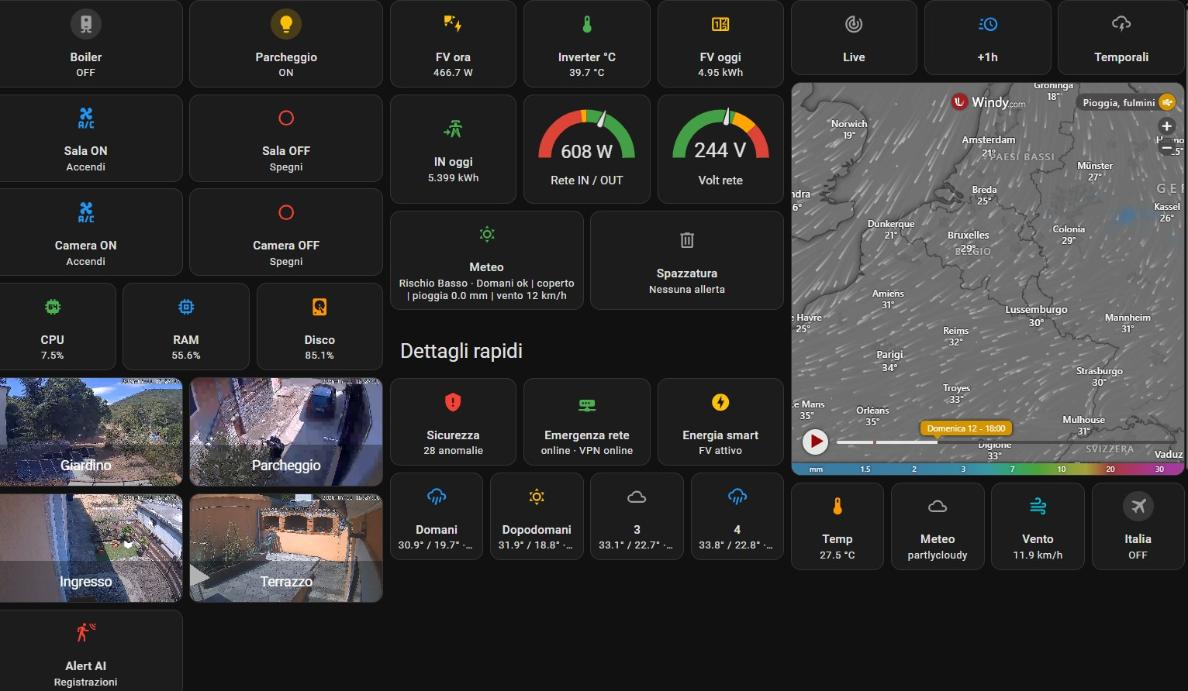Turn on Sala air conditioner icon

tap(86, 118)
